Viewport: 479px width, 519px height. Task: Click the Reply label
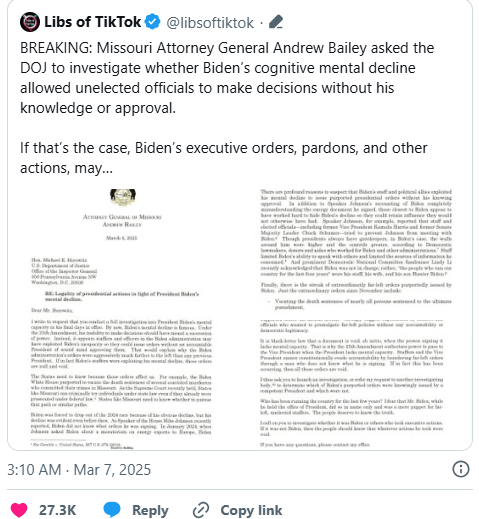pos(150,510)
